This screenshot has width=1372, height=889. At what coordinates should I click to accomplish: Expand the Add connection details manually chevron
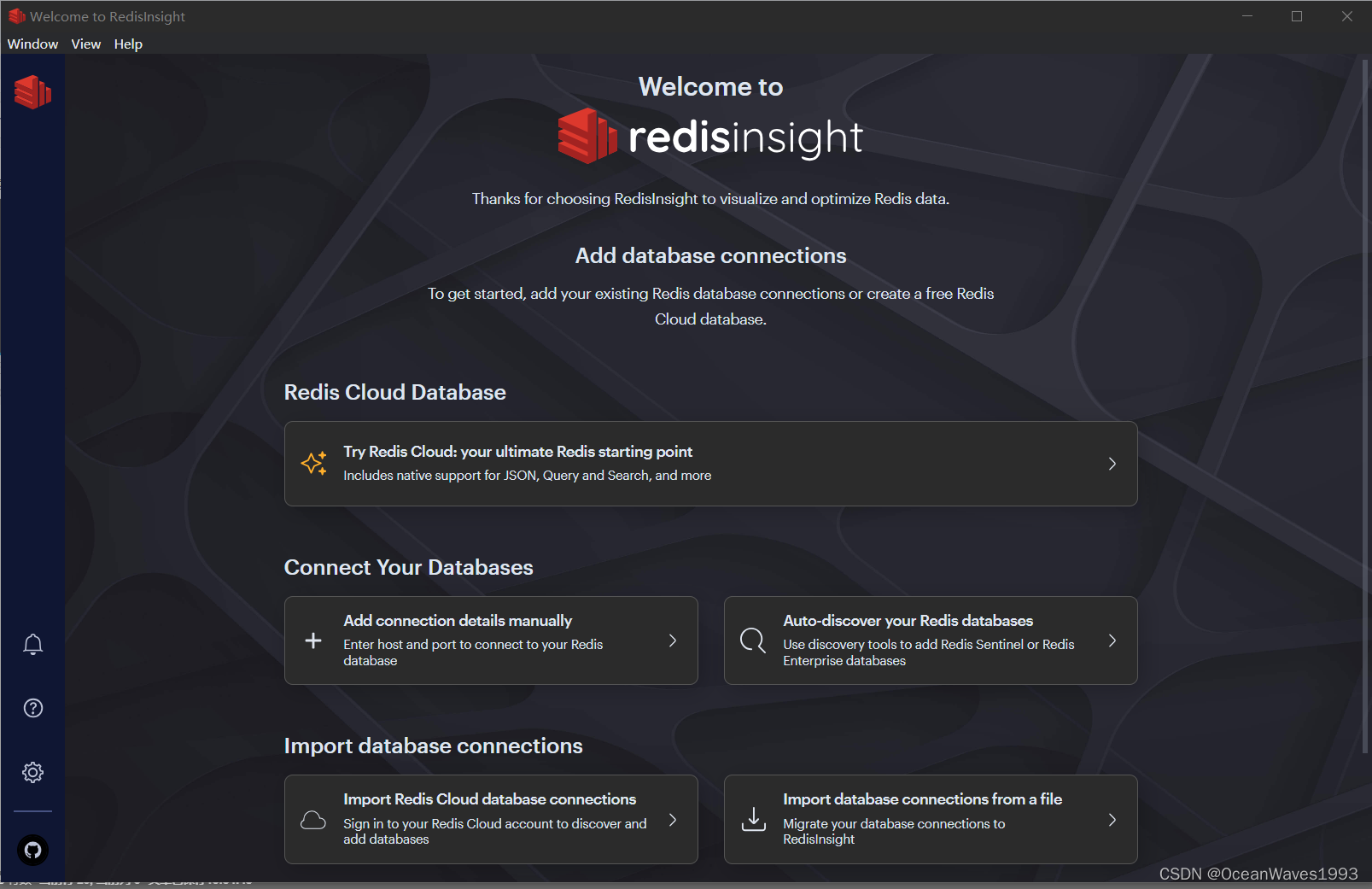click(x=673, y=640)
